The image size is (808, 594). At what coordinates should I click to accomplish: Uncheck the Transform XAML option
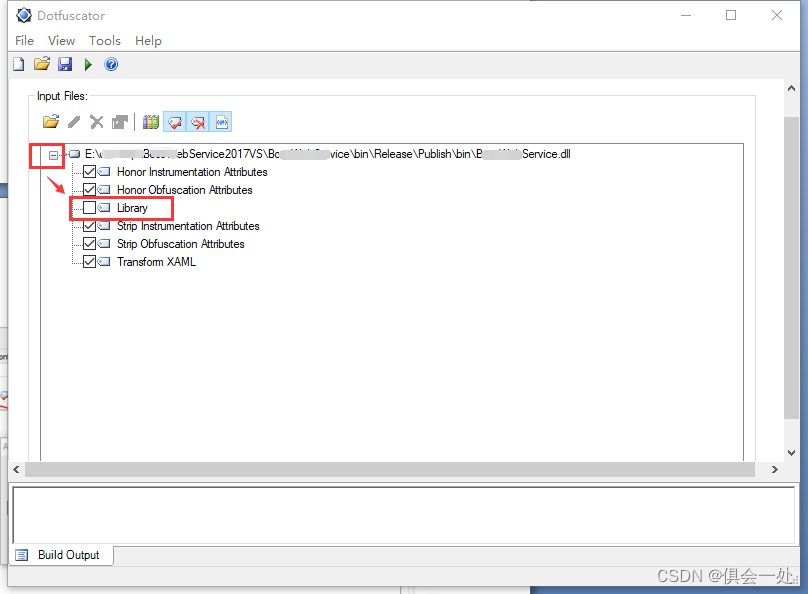coord(90,262)
